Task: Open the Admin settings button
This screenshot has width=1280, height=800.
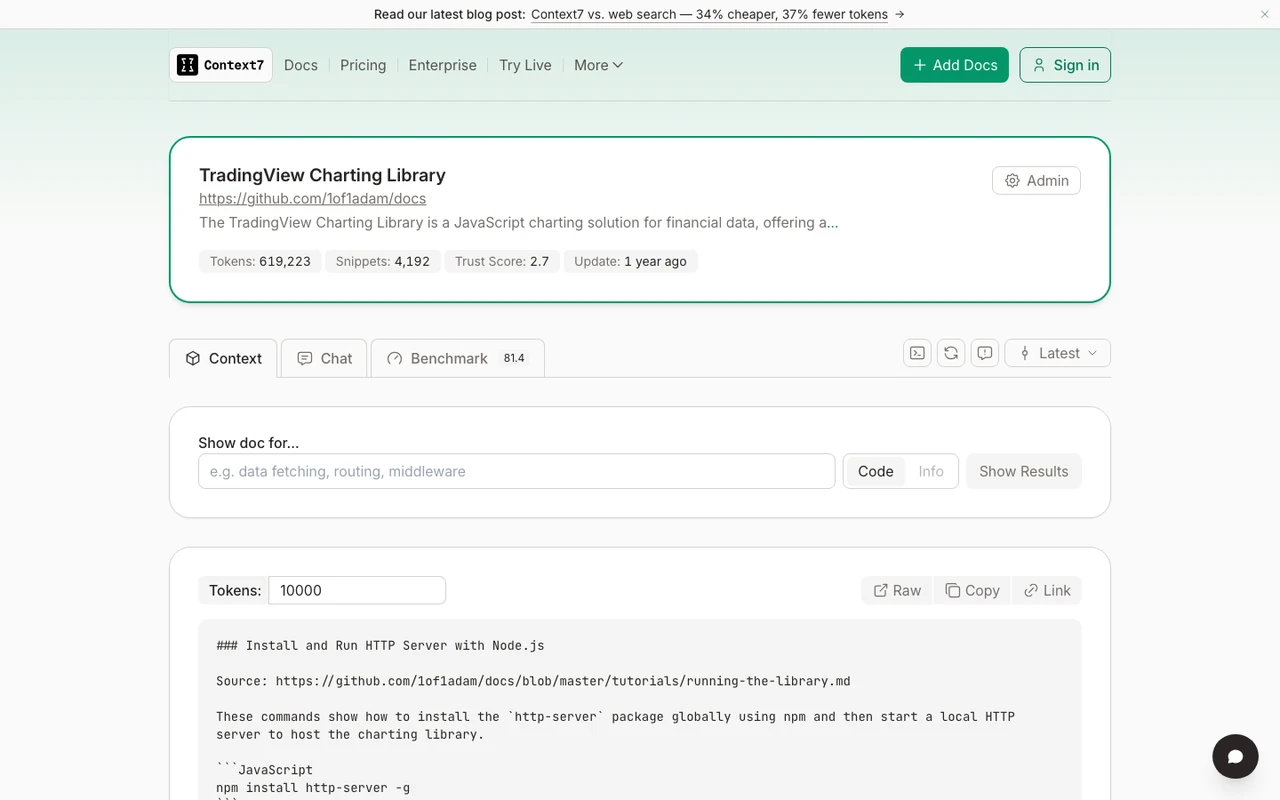Action: tap(1036, 180)
